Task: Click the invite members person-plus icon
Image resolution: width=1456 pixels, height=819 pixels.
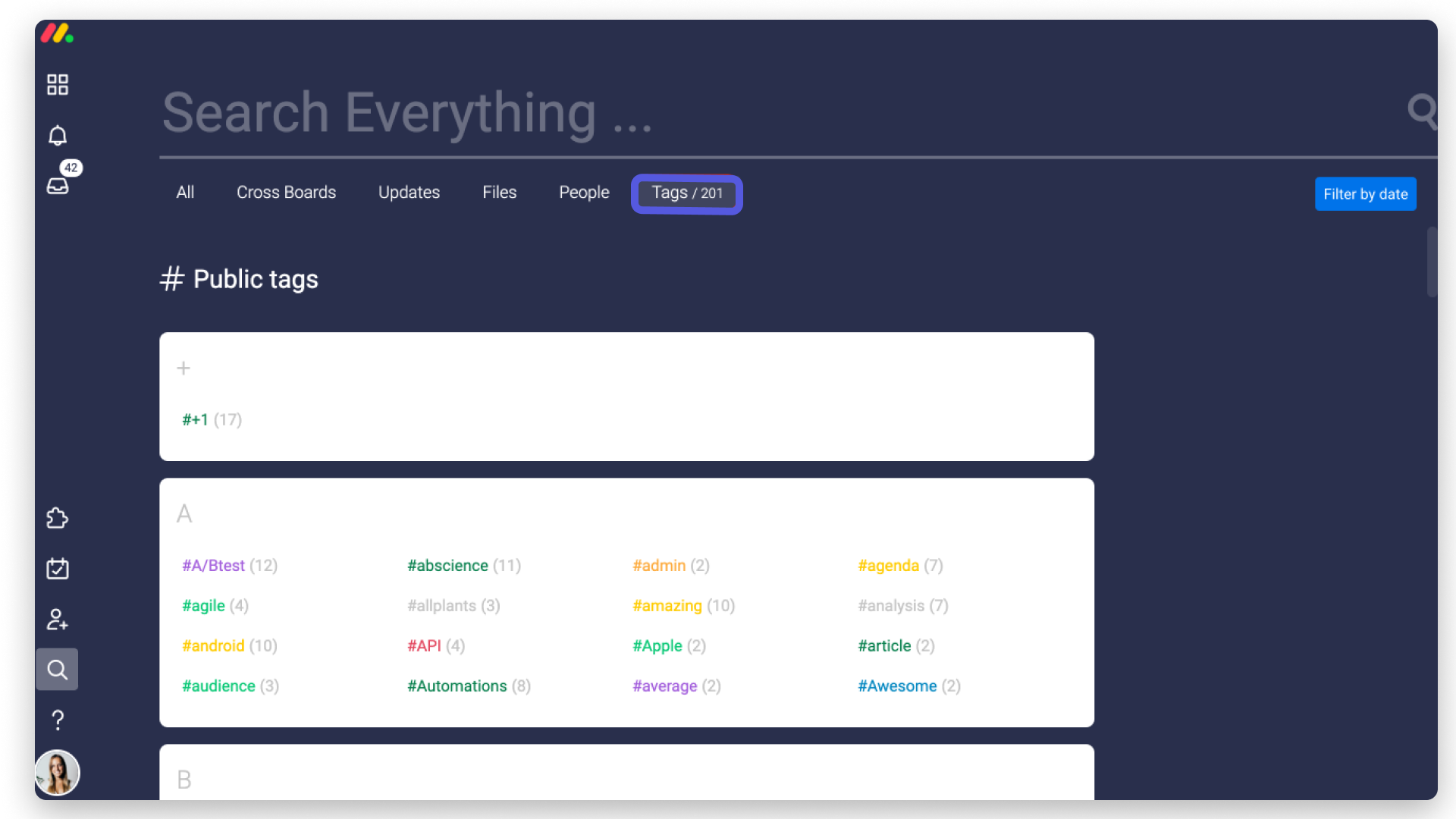Action: 58,620
